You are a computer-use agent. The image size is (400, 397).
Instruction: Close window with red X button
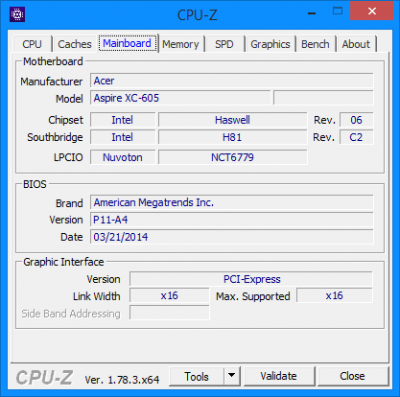click(x=372, y=11)
